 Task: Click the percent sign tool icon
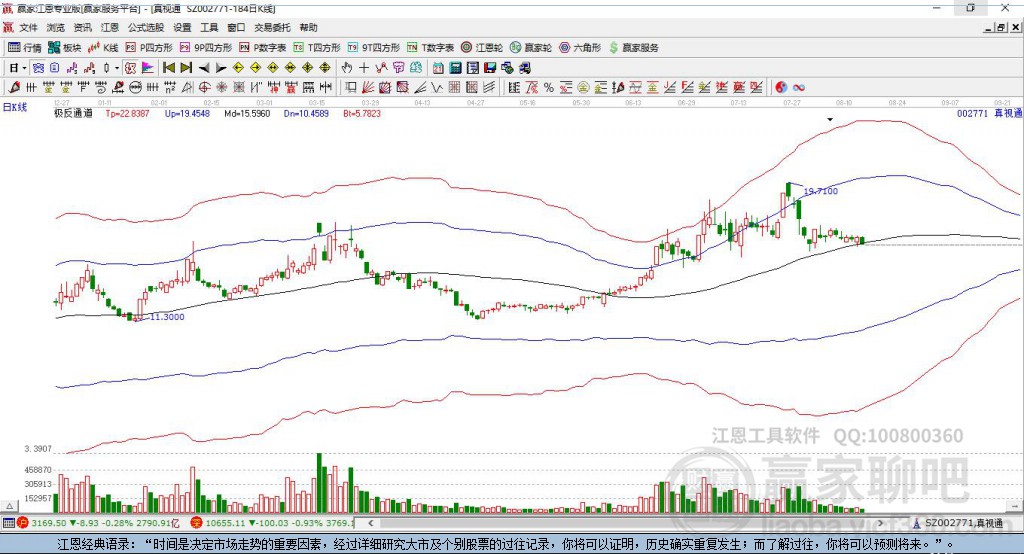(x=549, y=88)
